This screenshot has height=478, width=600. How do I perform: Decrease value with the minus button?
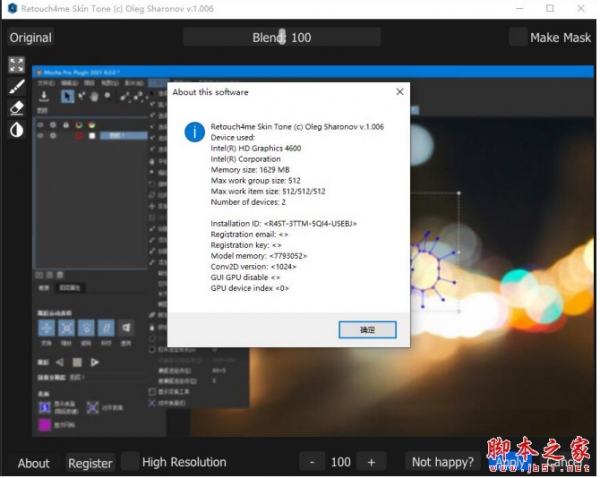click(312, 462)
